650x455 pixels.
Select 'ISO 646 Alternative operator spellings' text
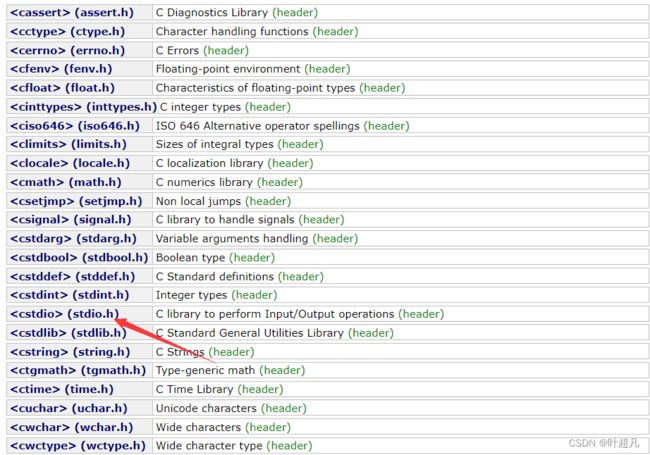pyautogui.click(x=257, y=126)
